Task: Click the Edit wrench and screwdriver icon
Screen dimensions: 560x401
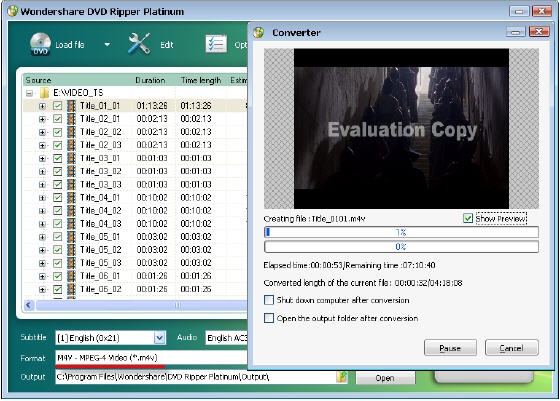Action: tap(139, 44)
